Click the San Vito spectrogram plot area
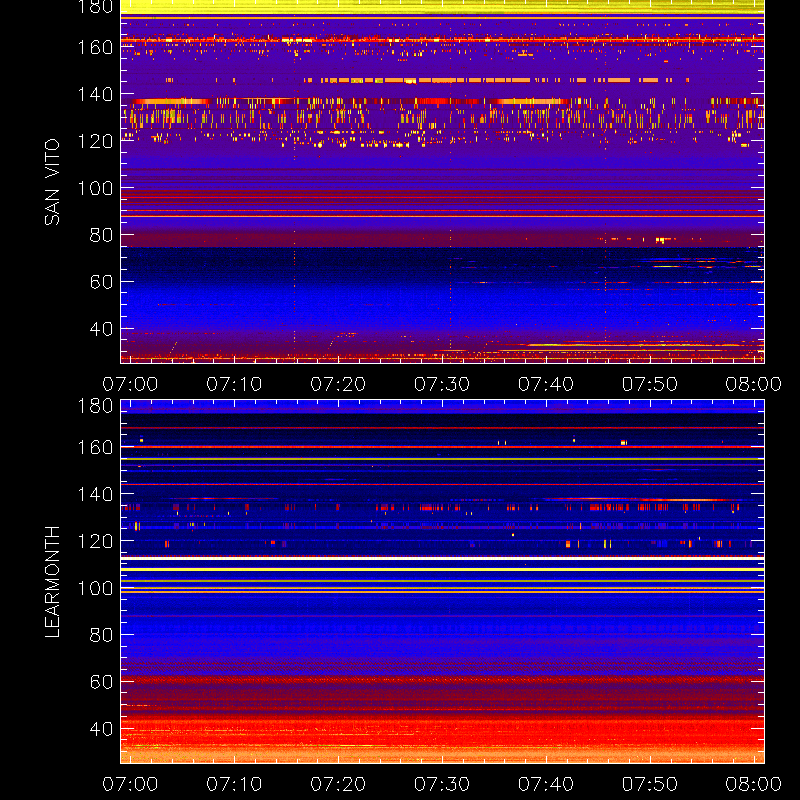800x800 pixels. tap(442, 182)
